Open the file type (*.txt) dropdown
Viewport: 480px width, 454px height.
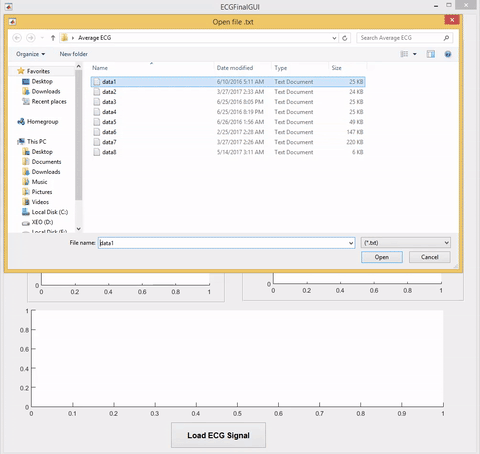point(406,243)
